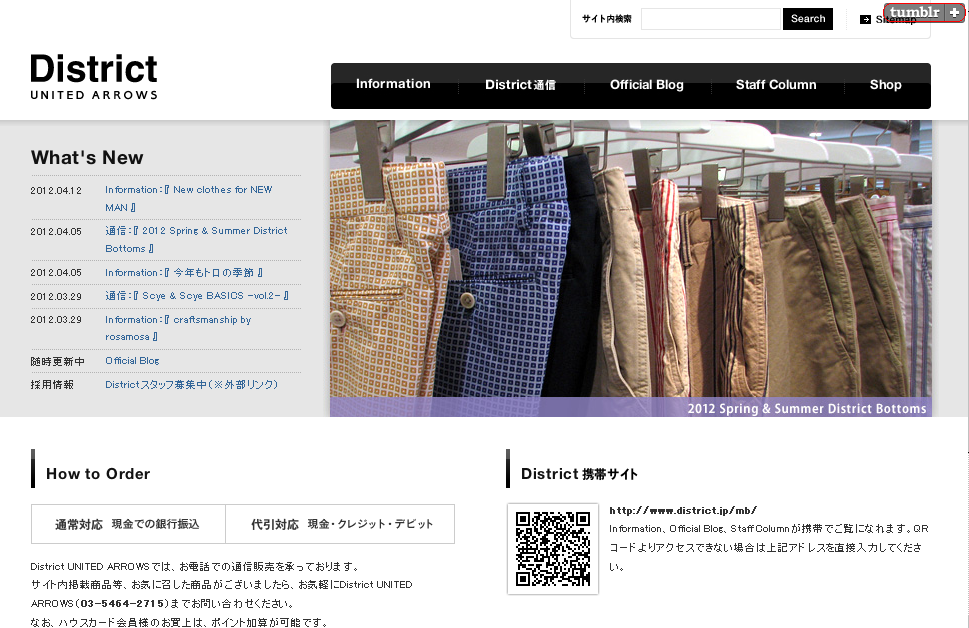Click the 代引対応 payment option box

pos(341,524)
